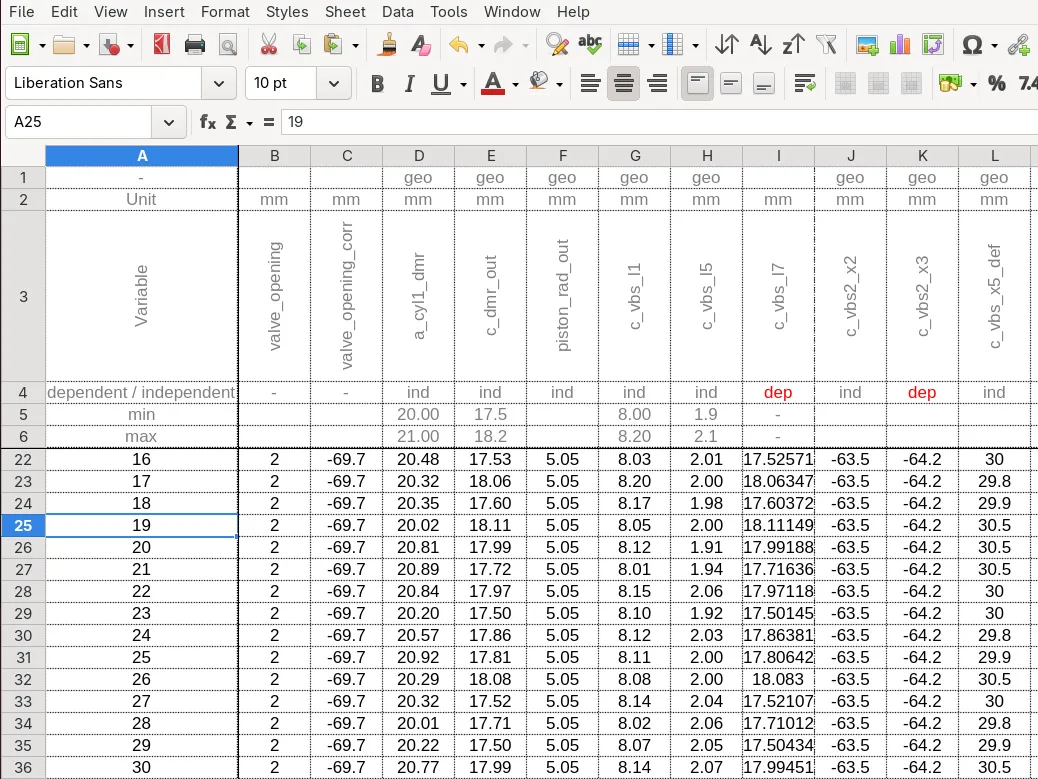Viewport: 1038px width, 779px height.
Task: Enable align right for the cell
Action: 657,84
